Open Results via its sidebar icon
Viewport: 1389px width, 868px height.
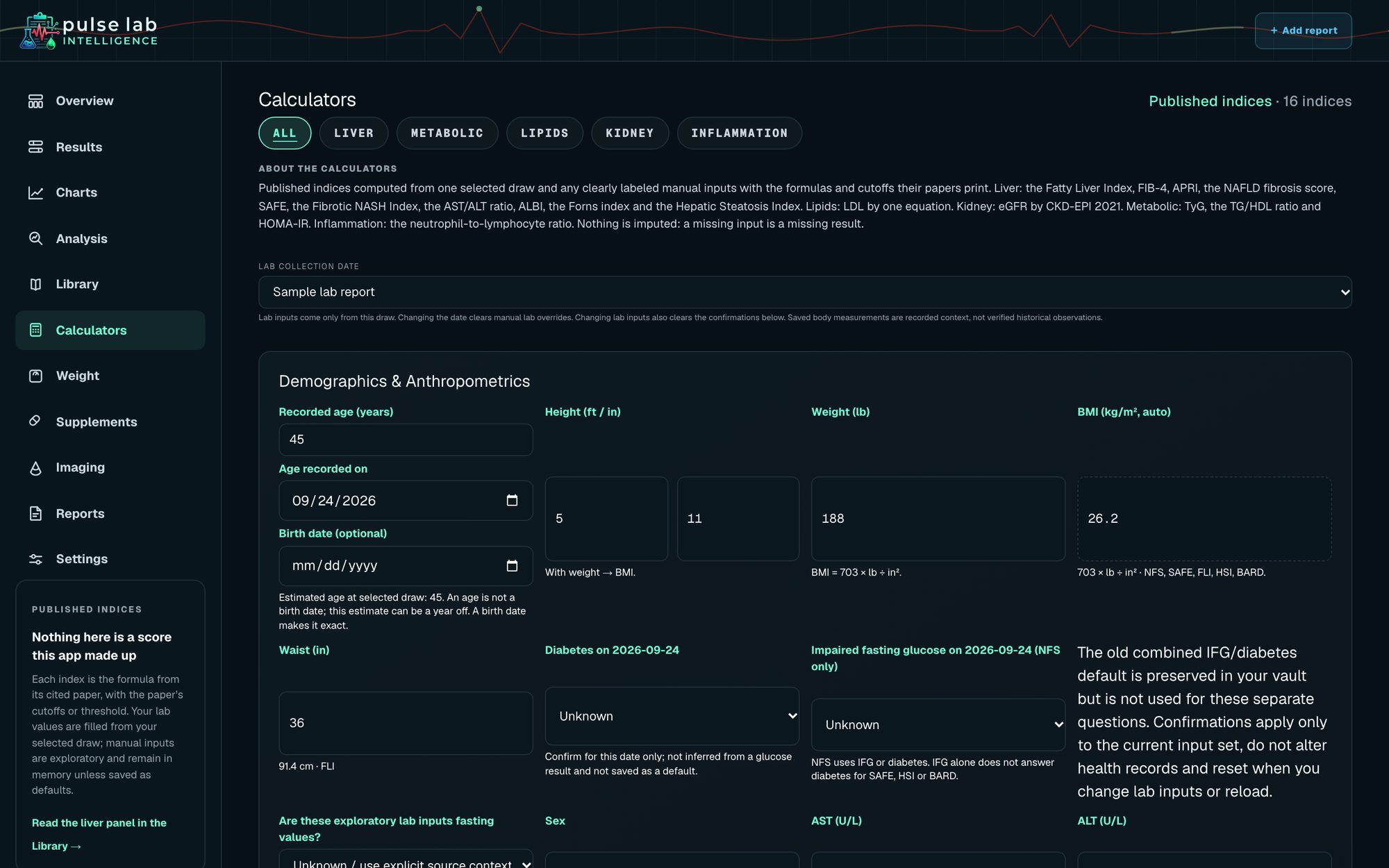(35, 147)
